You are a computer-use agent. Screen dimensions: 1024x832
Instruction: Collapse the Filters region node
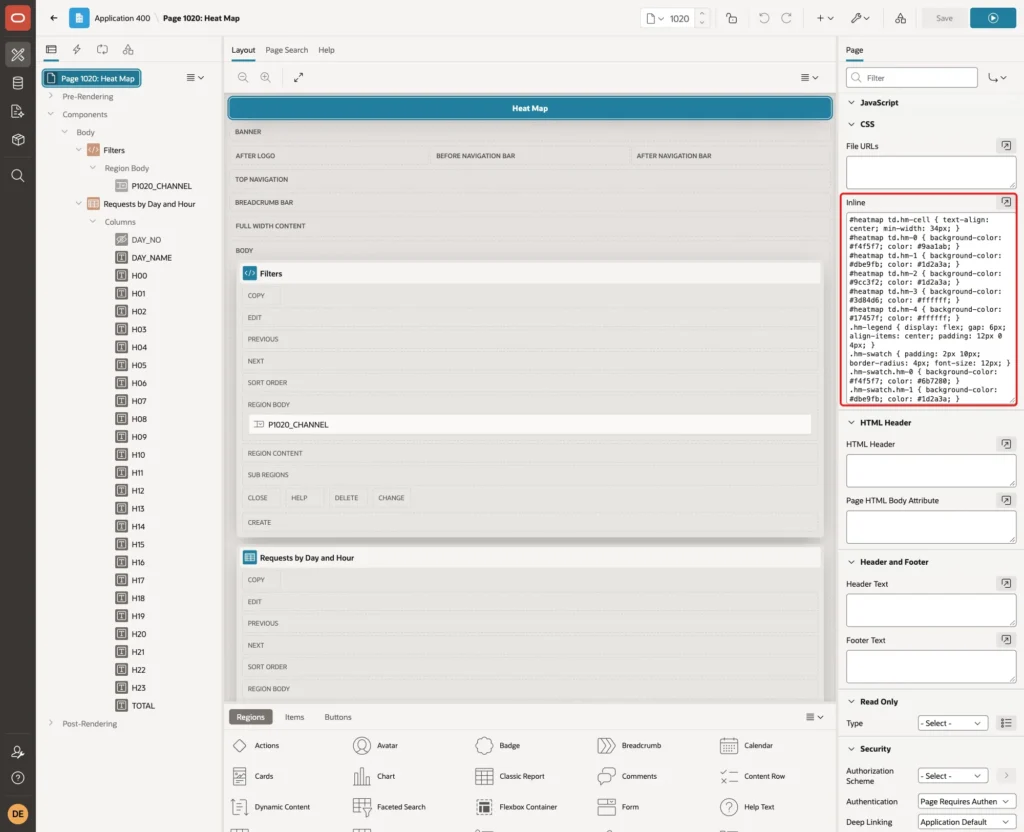tap(79, 150)
